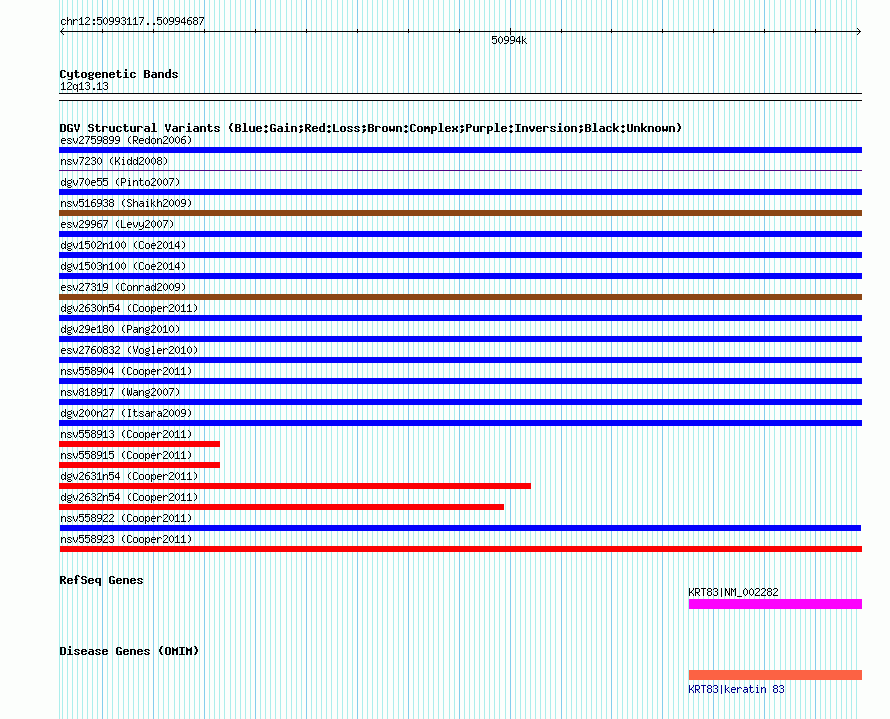The width and height of the screenshot is (890, 719).
Task: Click the nsv558904 (Cooper2011) label
Action: click(x=126, y=371)
